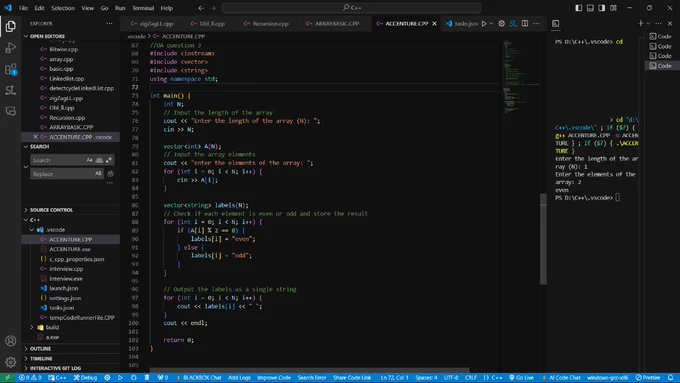Open the Manage gear in activity bar

10,362
